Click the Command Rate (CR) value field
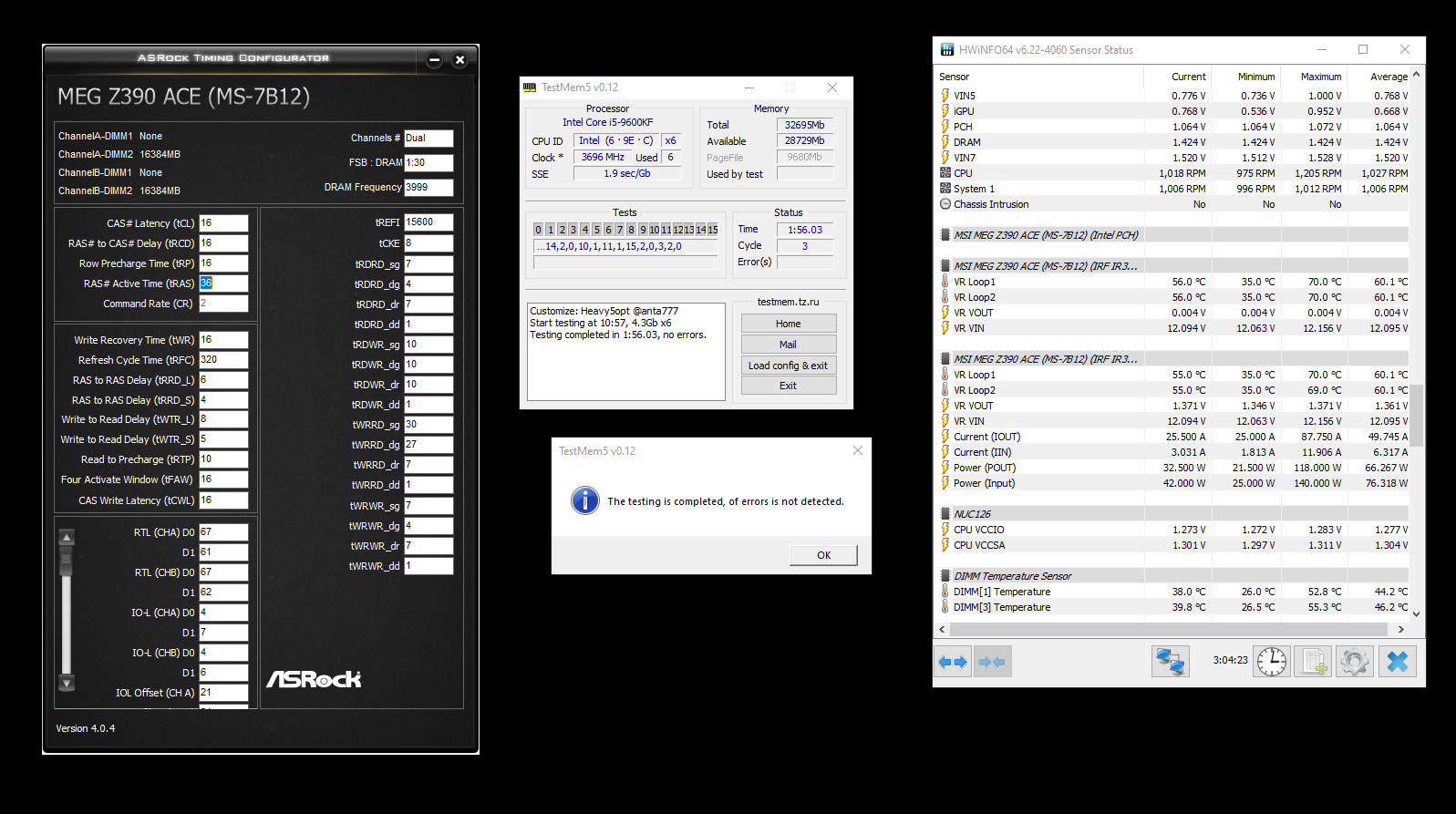Screen dimensions: 1456x814 pyautogui.click(x=223, y=304)
